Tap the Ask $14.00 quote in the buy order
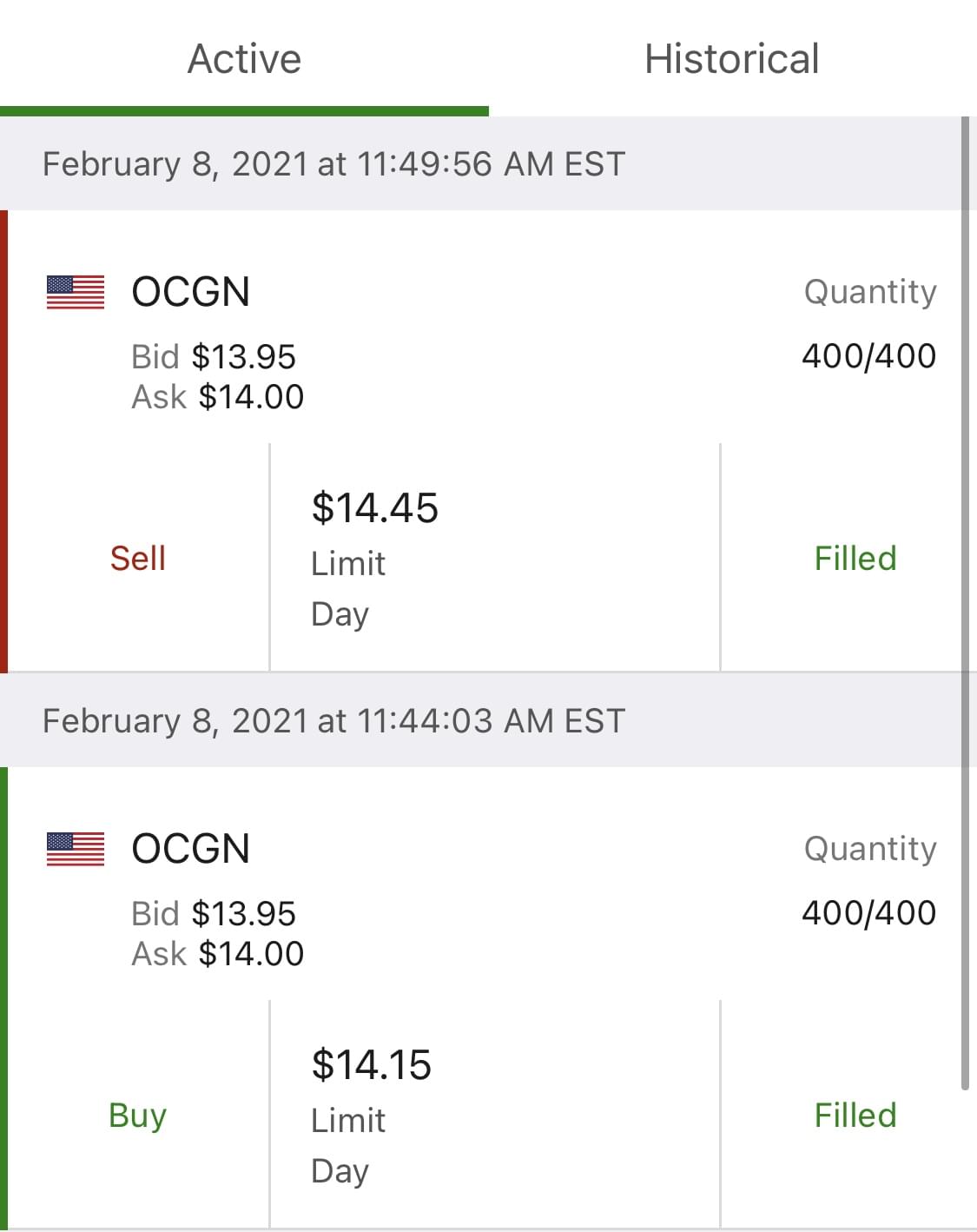Screen dimensions: 977x1232 click(x=217, y=954)
